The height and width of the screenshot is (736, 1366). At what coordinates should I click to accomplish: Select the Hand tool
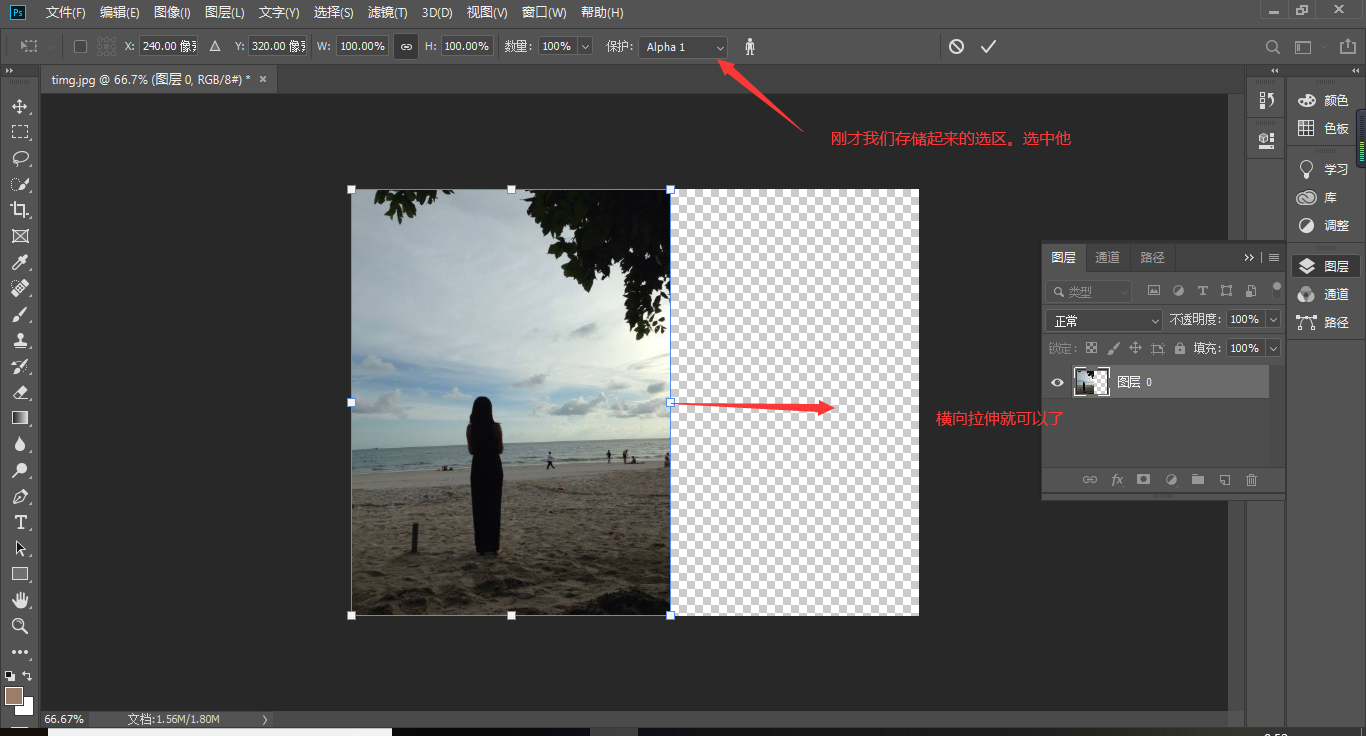[x=20, y=600]
